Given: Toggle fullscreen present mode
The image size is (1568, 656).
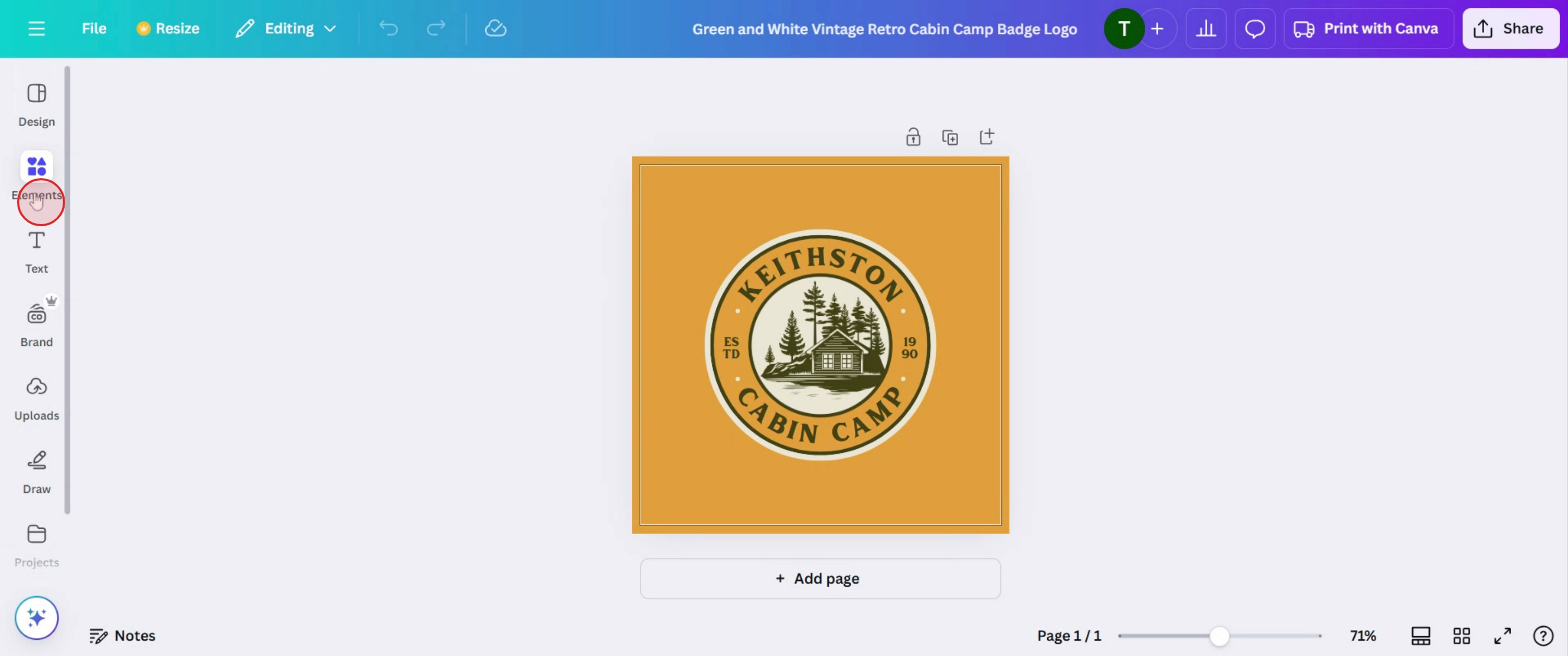Looking at the screenshot, I should click(x=1502, y=636).
